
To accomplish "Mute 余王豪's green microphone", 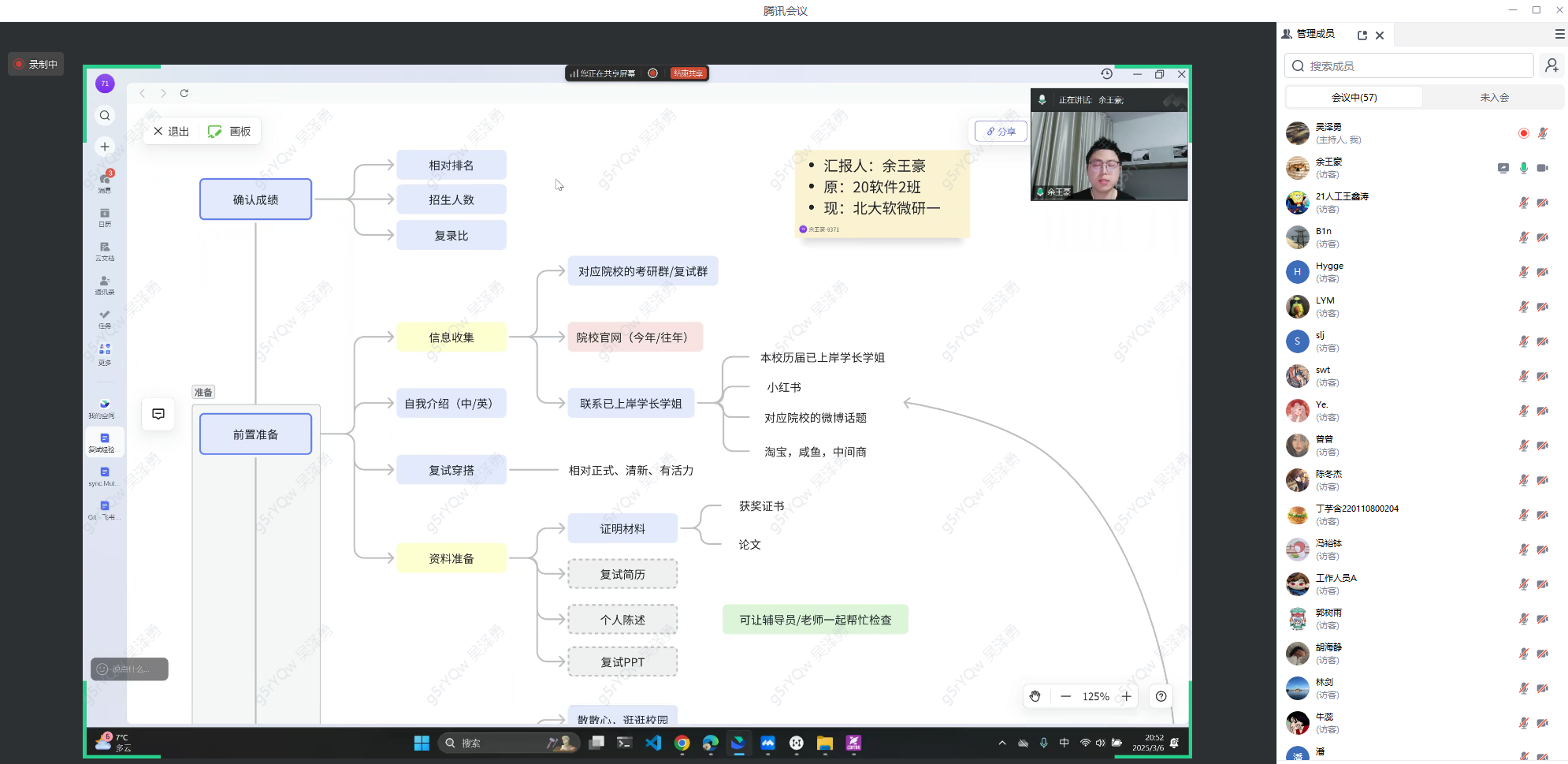I will (1523, 168).
